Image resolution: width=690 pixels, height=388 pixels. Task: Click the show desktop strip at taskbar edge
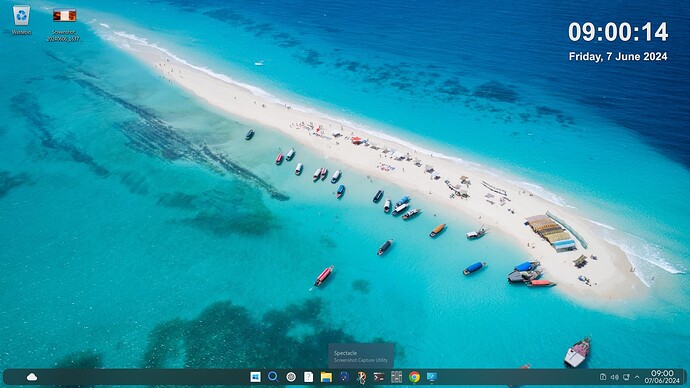(684, 377)
